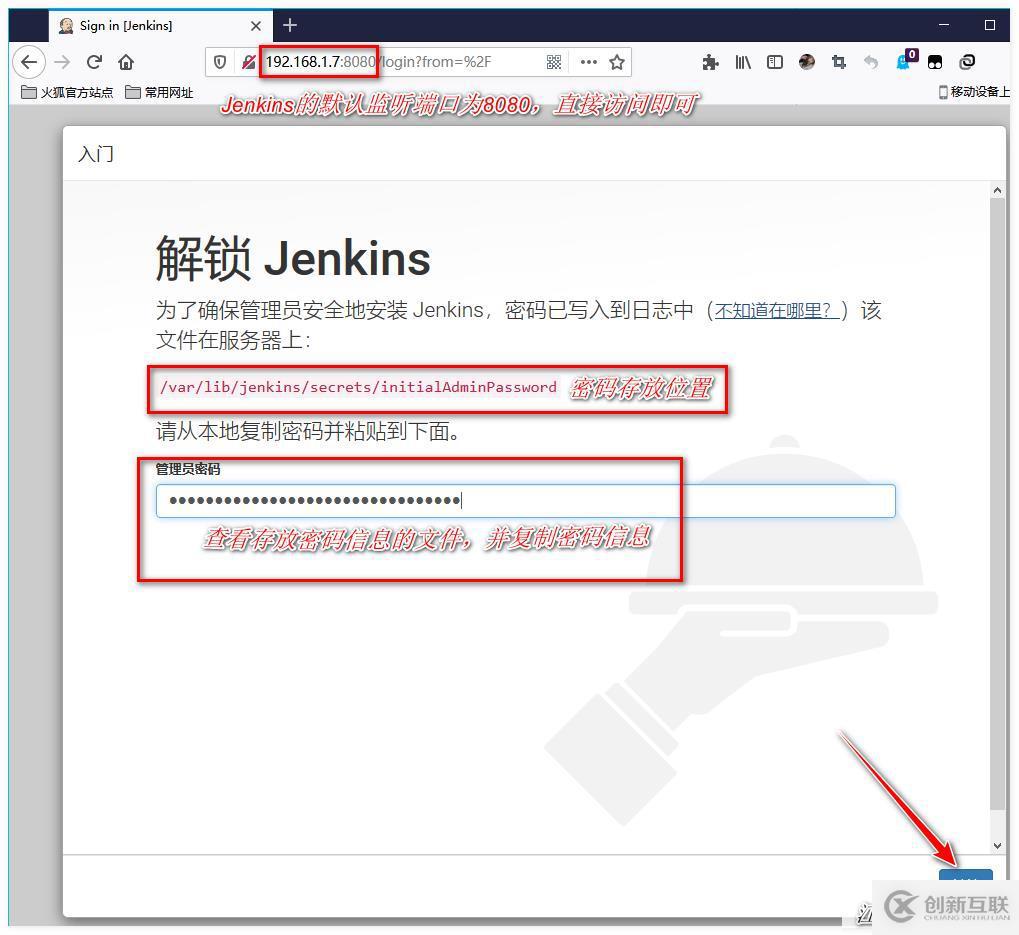Click the initialAdminPassword file path text

click(x=358, y=387)
